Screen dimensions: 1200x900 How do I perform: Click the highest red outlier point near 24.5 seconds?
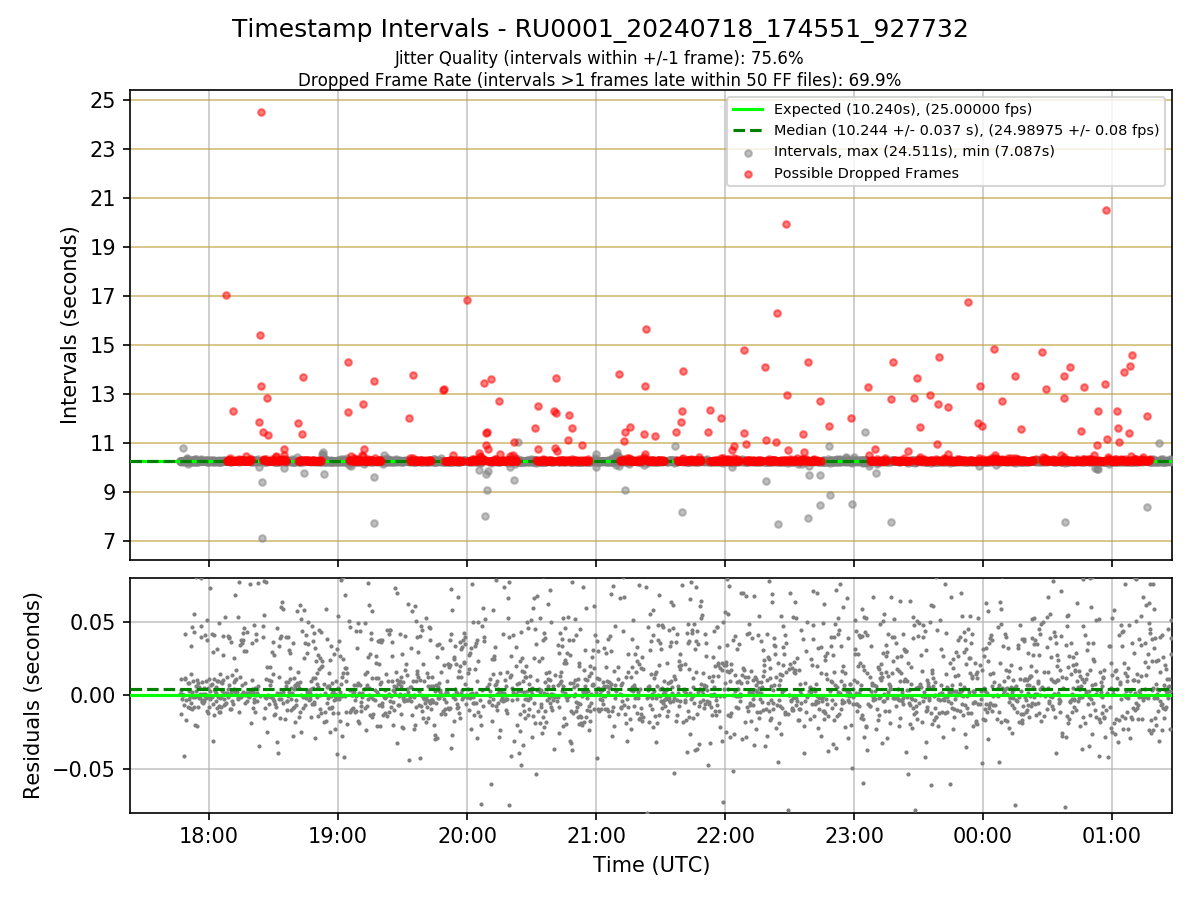pos(261,112)
